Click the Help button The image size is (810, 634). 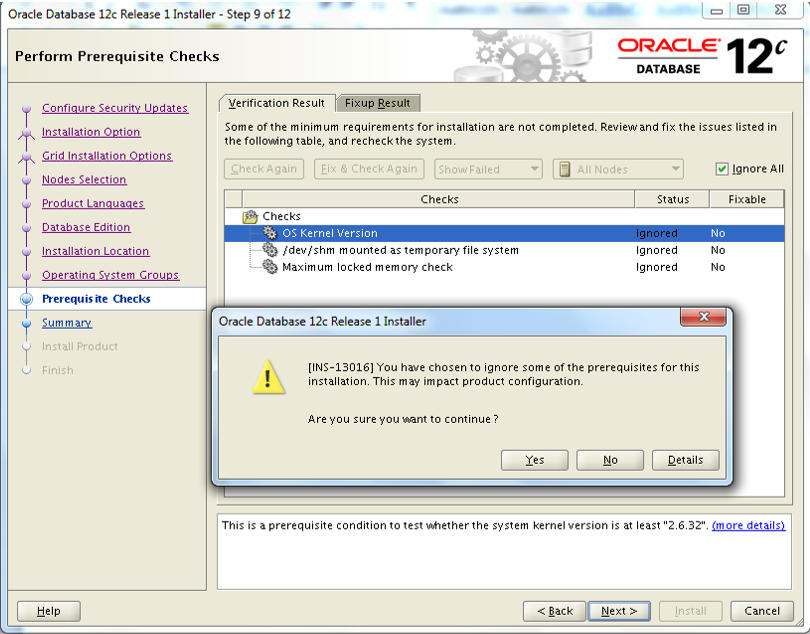click(x=49, y=611)
